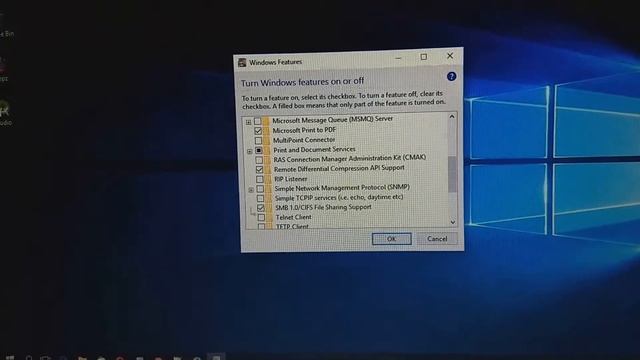Uncheck Remote Differential Compression API Support

coord(260,169)
